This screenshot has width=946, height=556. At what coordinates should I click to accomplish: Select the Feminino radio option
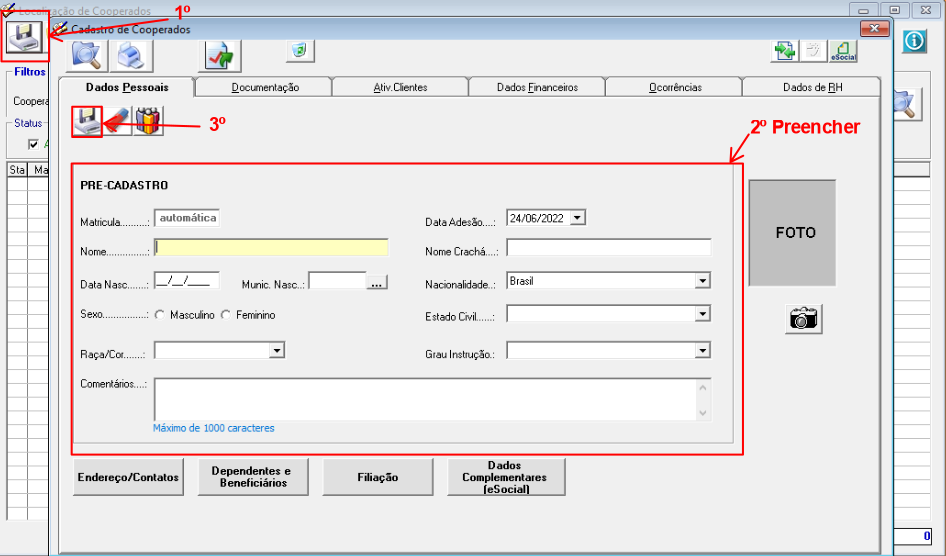pyautogui.click(x=226, y=315)
